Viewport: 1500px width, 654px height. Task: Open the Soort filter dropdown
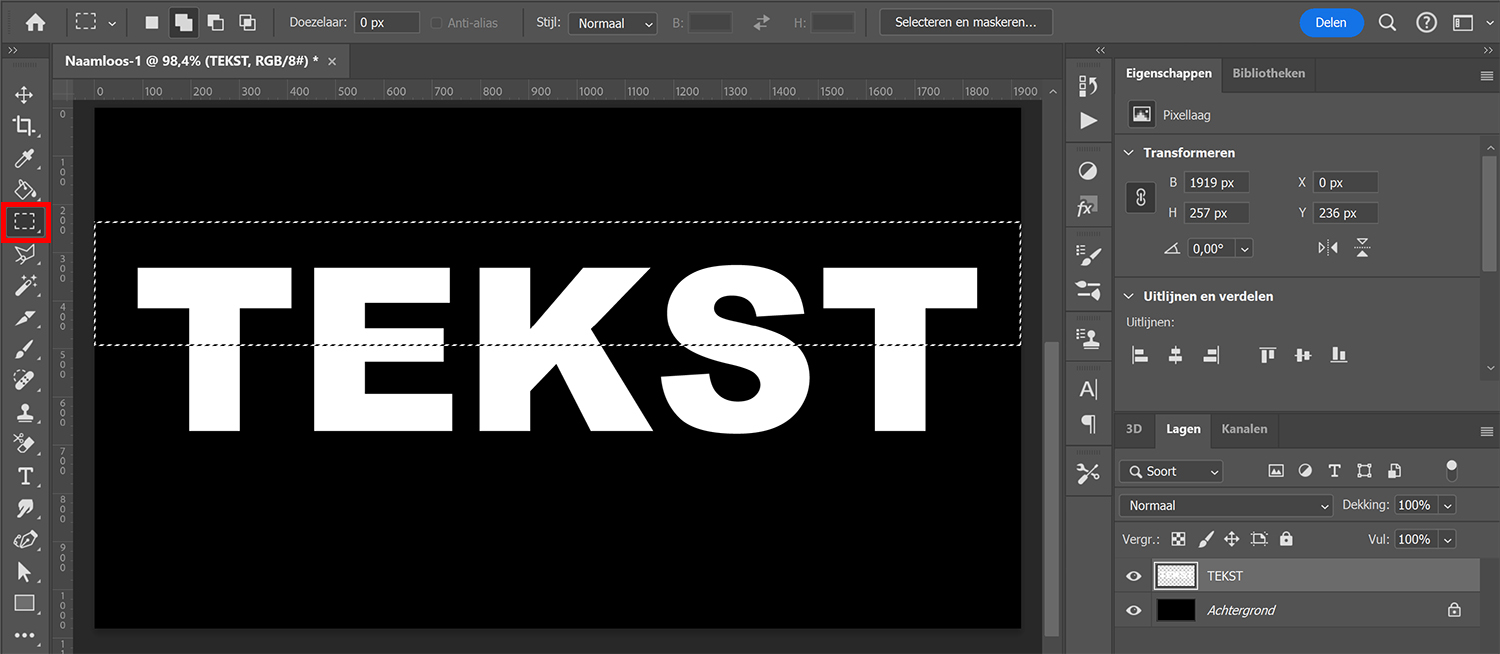coord(1171,471)
